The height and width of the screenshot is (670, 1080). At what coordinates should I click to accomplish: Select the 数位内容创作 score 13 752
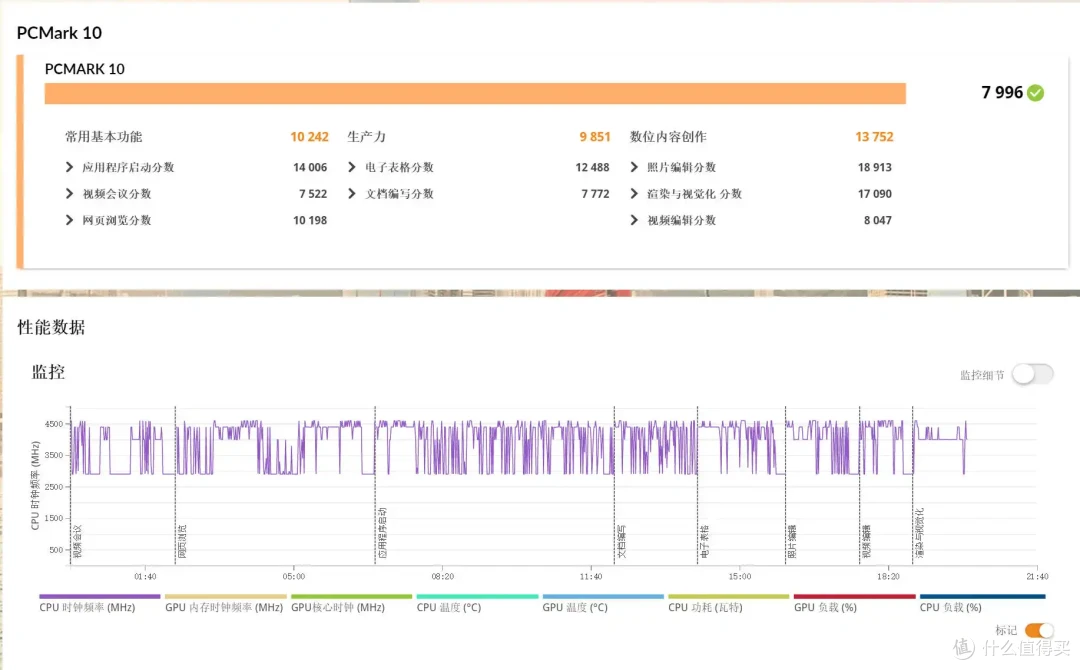pyautogui.click(x=874, y=137)
